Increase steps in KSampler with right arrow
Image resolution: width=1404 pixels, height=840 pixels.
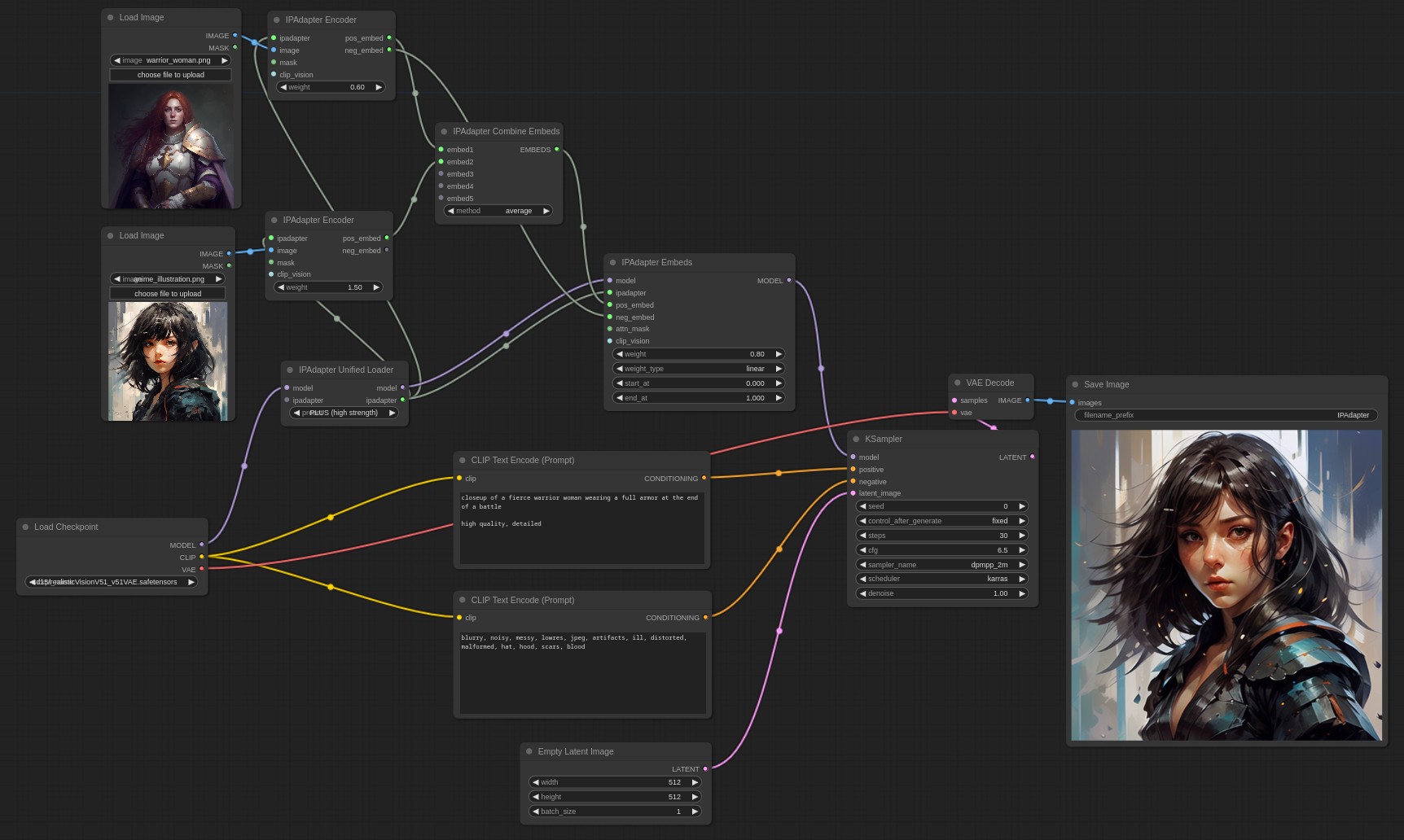1021,535
